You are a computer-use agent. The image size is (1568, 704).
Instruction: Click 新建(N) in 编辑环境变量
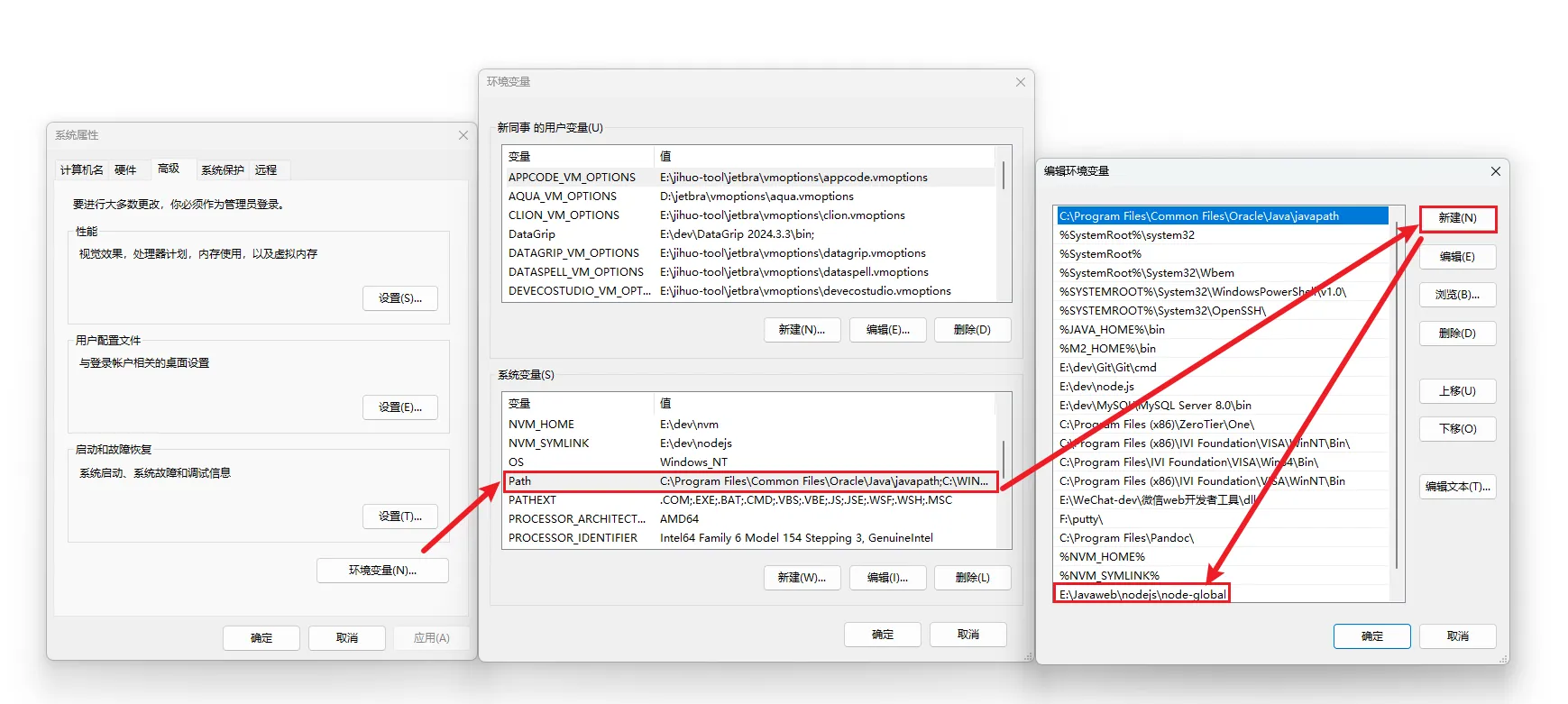coord(1458,219)
